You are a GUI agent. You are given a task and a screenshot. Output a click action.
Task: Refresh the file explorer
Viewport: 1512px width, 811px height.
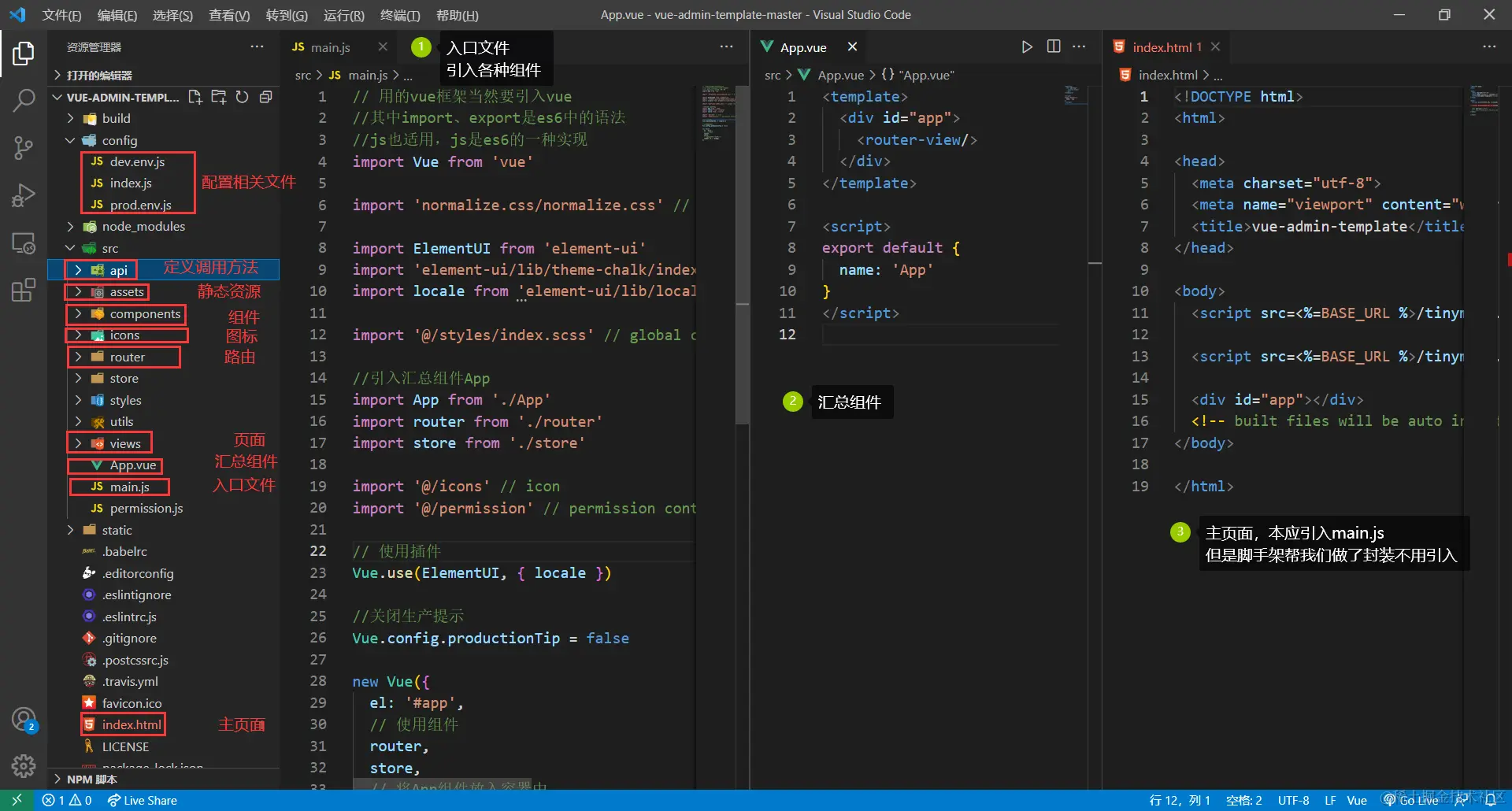click(x=243, y=97)
